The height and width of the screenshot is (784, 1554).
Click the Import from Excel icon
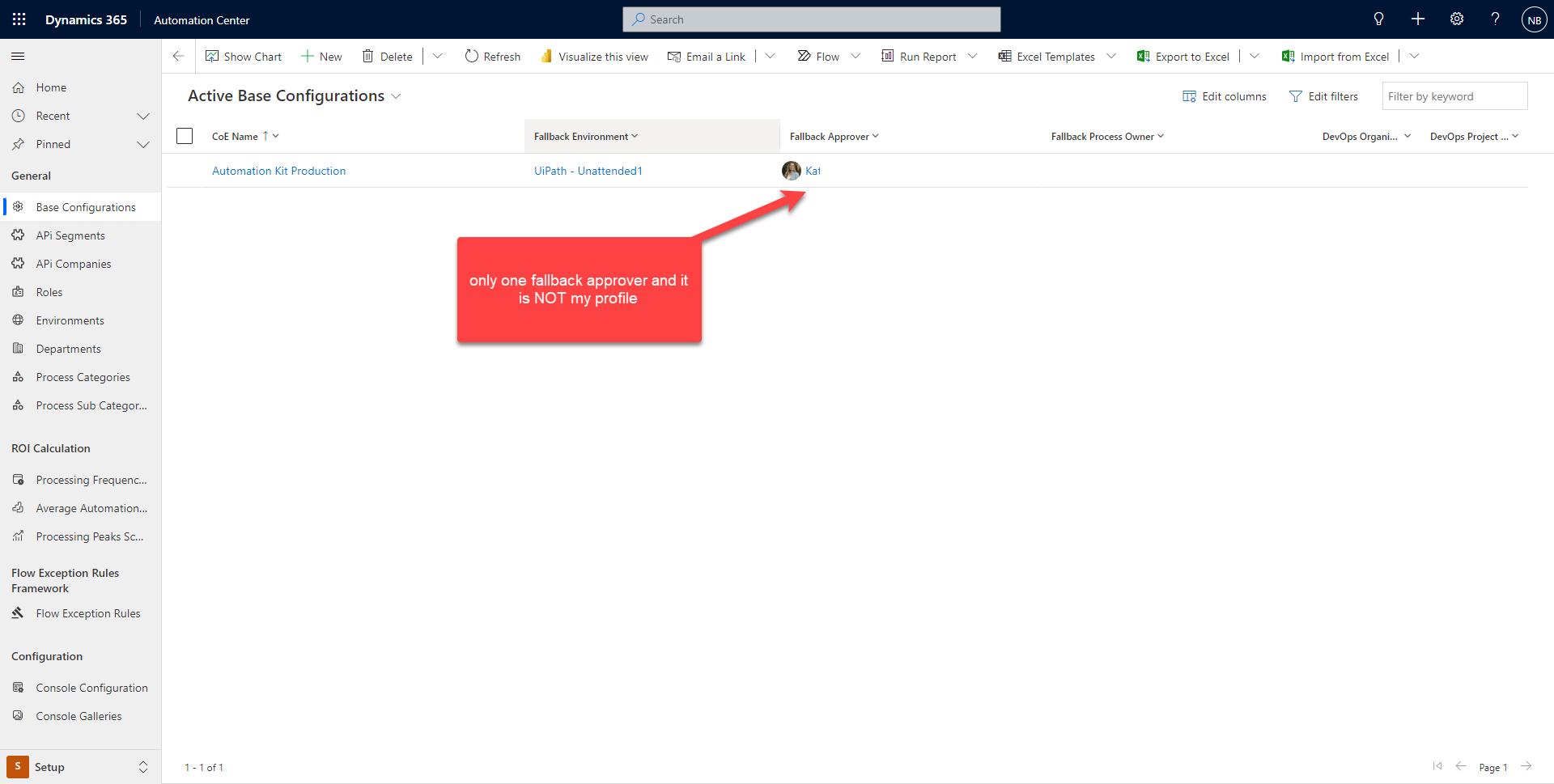pos(1288,56)
